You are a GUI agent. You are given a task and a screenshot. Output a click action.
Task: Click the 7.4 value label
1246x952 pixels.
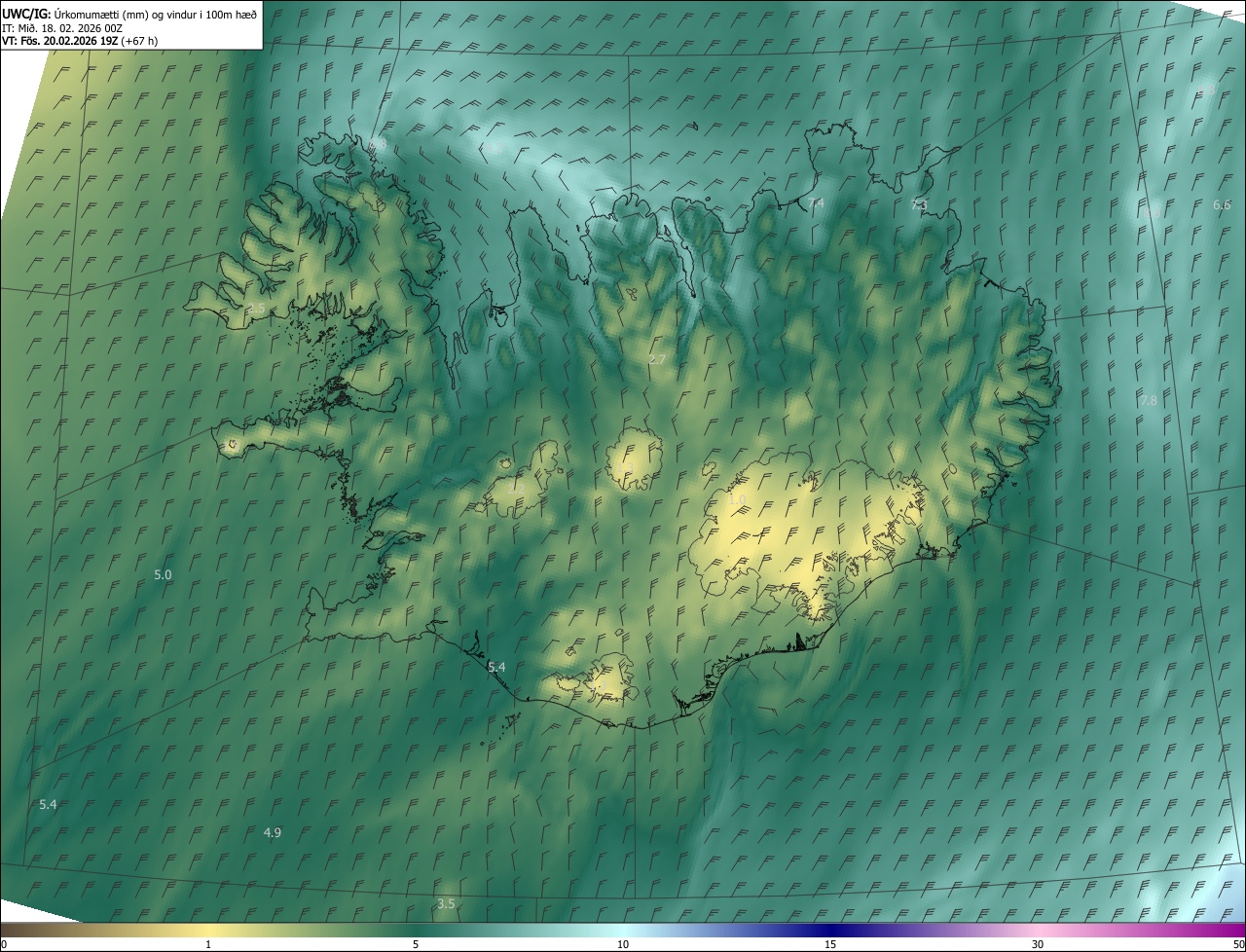pos(816,202)
